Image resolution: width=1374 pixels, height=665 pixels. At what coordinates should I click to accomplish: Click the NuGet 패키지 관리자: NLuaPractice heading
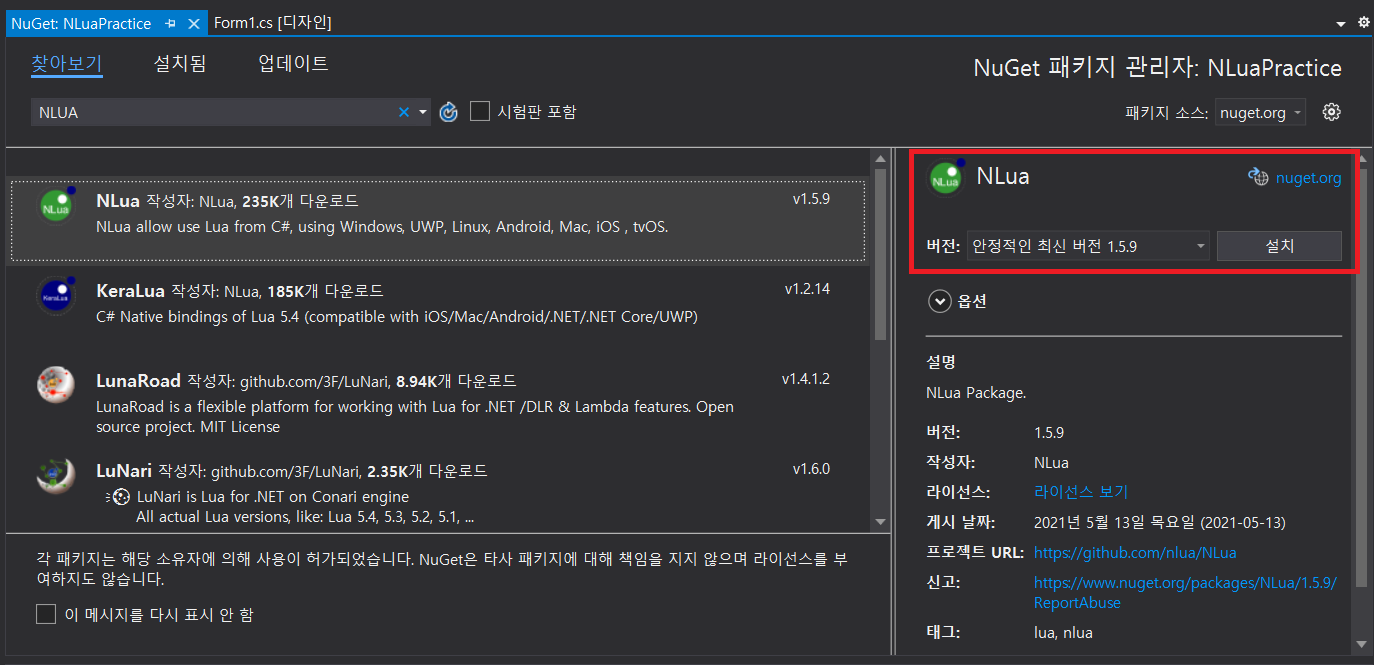1158,68
